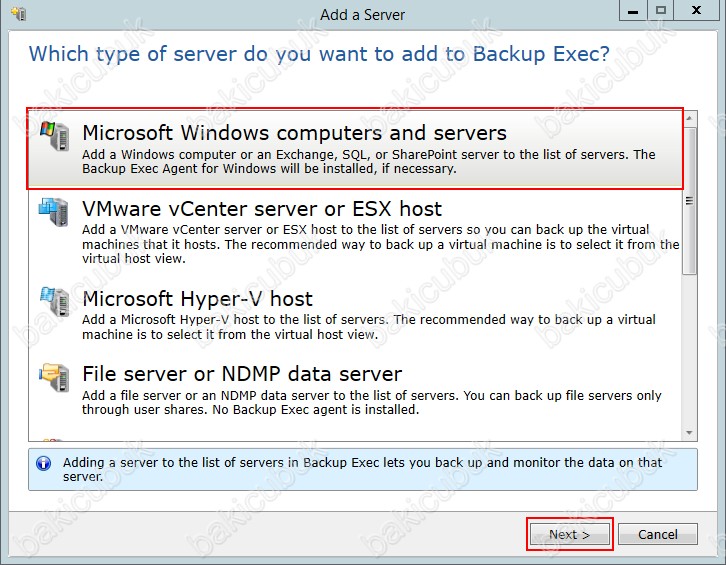Cancel the Add a Server wizard
The height and width of the screenshot is (565, 726).
coord(657,534)
